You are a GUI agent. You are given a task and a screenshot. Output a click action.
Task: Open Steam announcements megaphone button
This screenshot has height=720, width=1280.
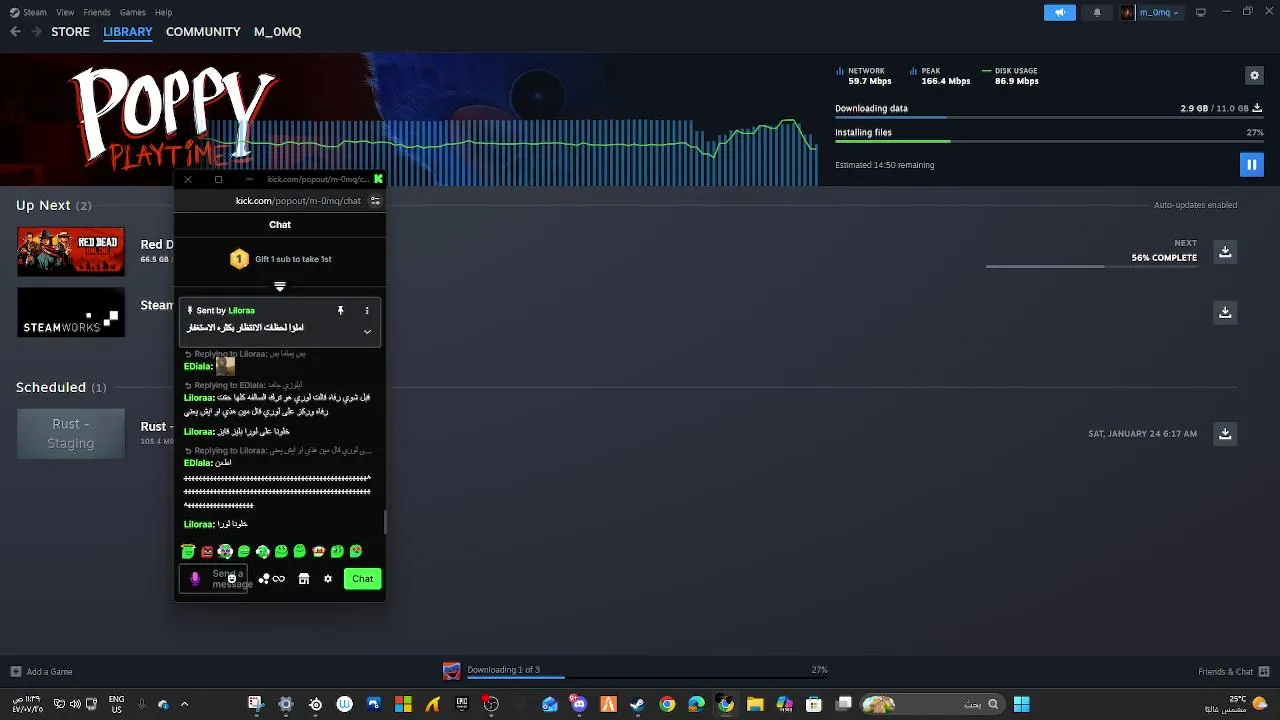[x=1060, y=12]
